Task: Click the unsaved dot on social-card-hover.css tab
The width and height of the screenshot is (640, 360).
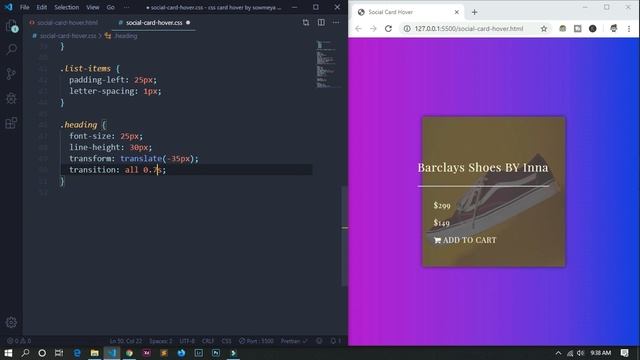Action: [x=188, y=22]
